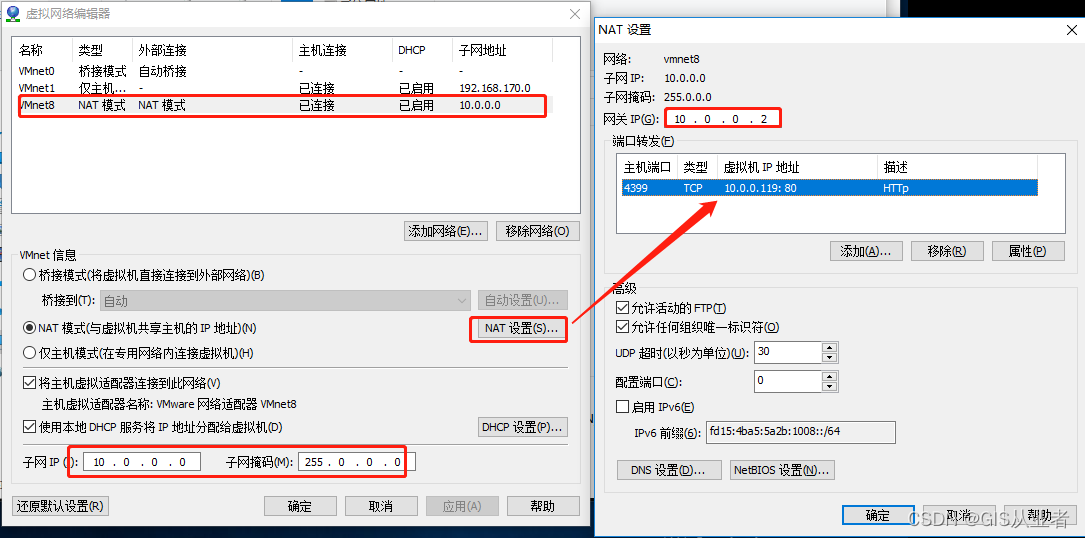Click the 配置端口 value field
This screenshot has width=1085, height=538.
click(788, 381)
